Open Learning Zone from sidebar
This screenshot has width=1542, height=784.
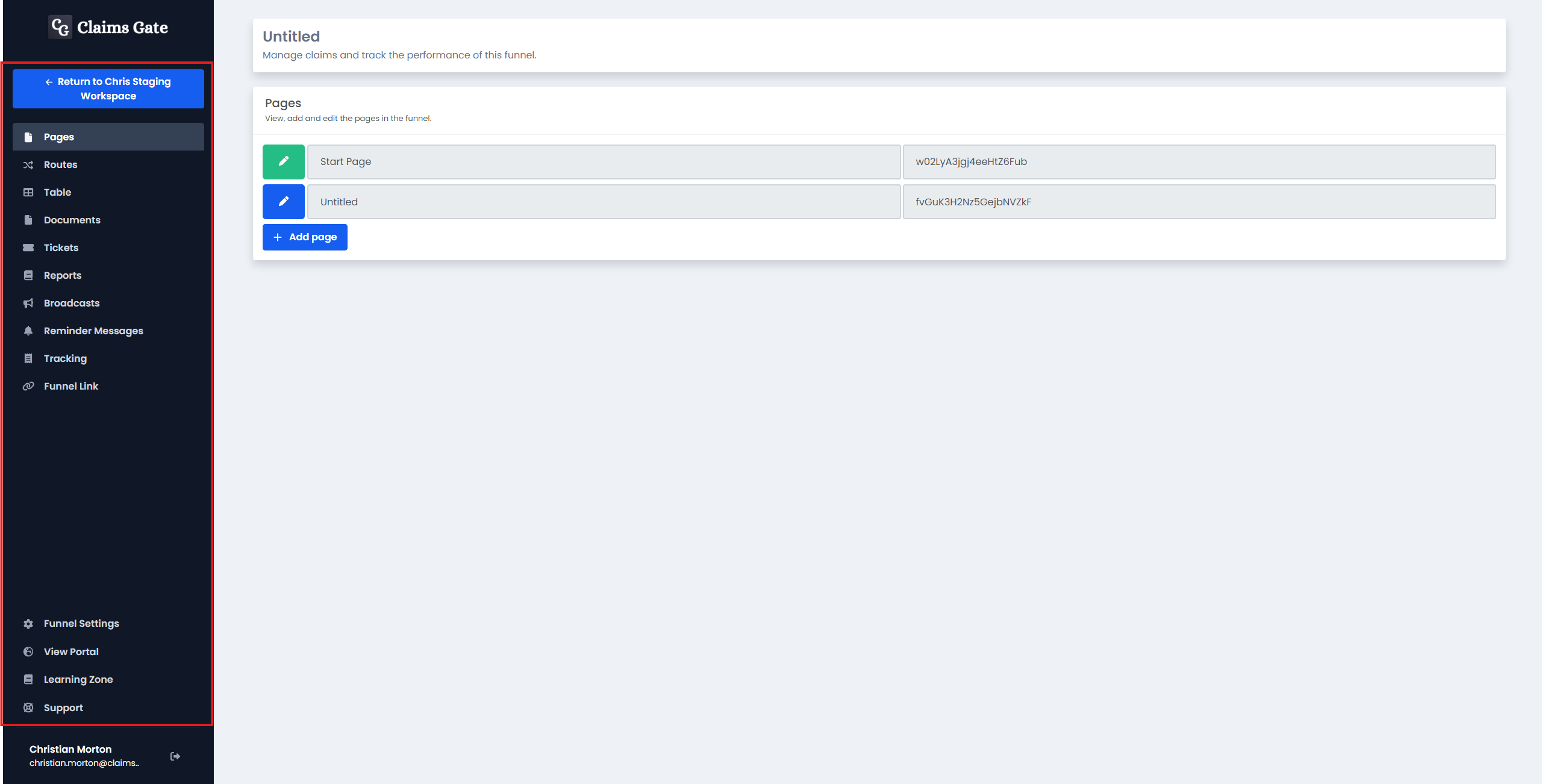pos(78,679)
